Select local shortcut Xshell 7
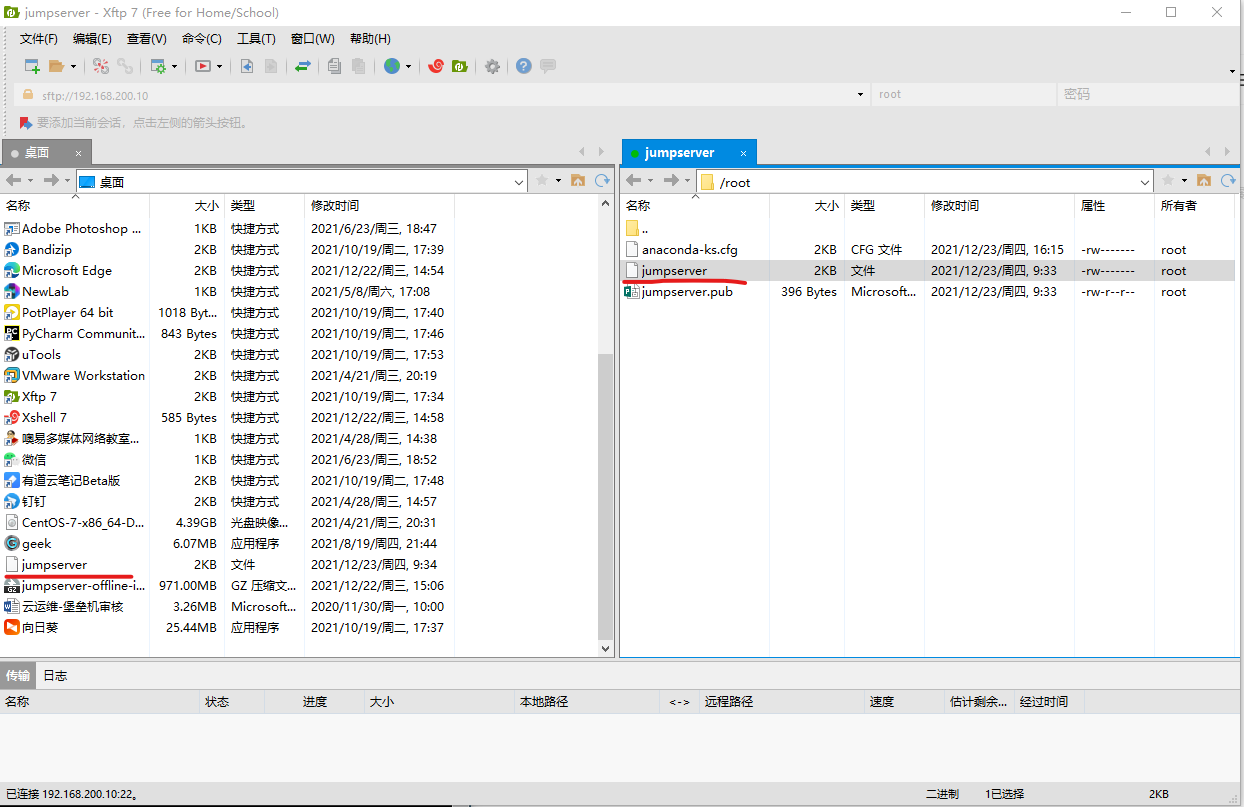The image size is (1244, 807). click(44, 417)
